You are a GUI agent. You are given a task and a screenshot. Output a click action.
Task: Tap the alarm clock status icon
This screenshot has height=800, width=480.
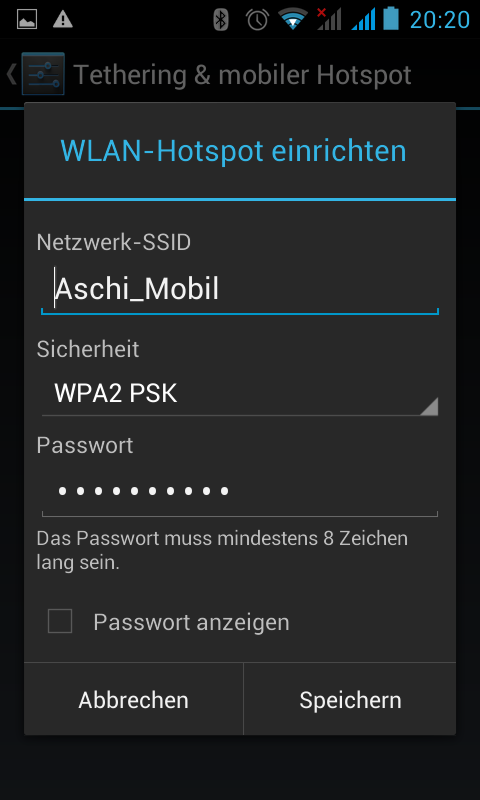[x=257, y=19]
